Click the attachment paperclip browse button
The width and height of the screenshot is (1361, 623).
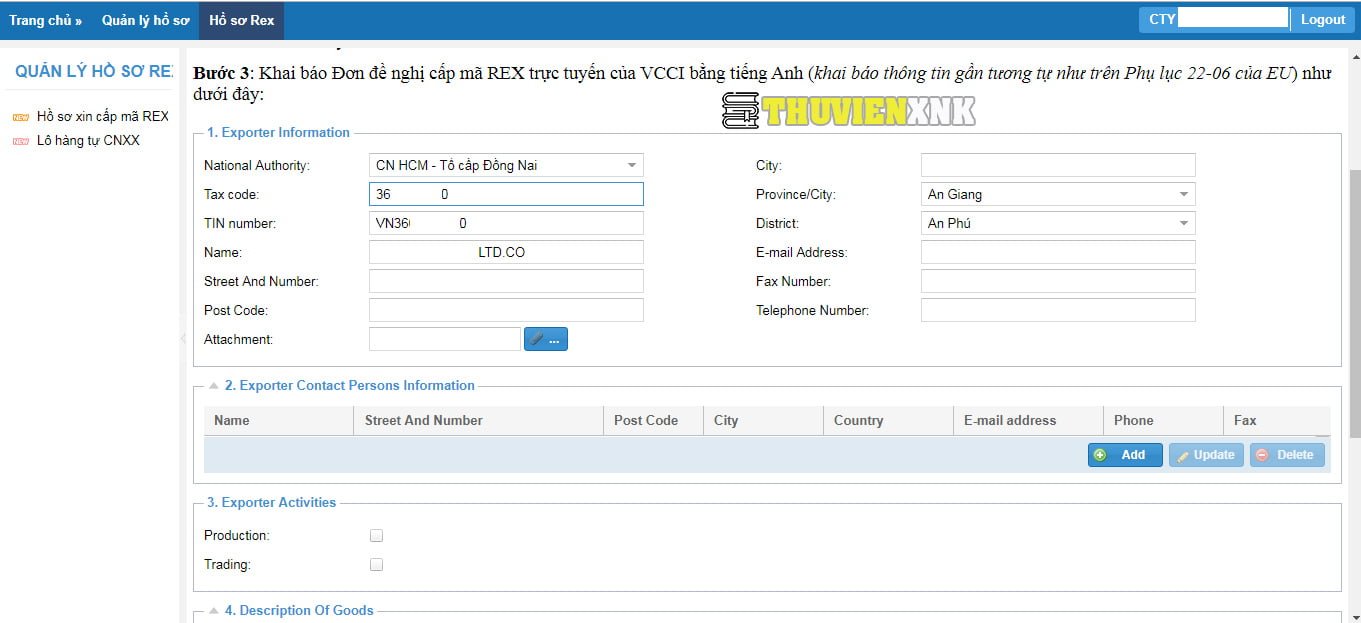(x=546, y=339)
